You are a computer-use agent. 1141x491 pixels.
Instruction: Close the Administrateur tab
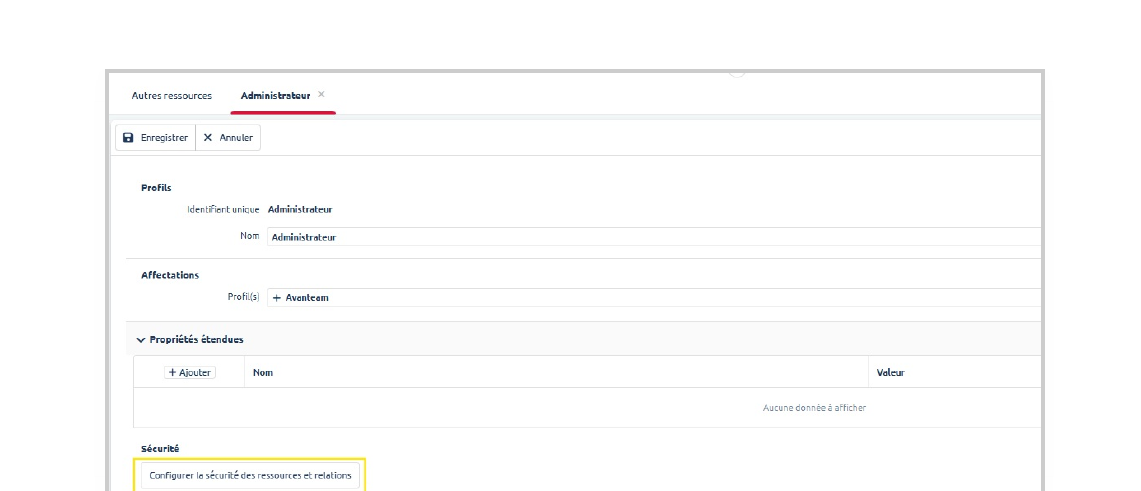pyautogui.click(x=321, y=94)
